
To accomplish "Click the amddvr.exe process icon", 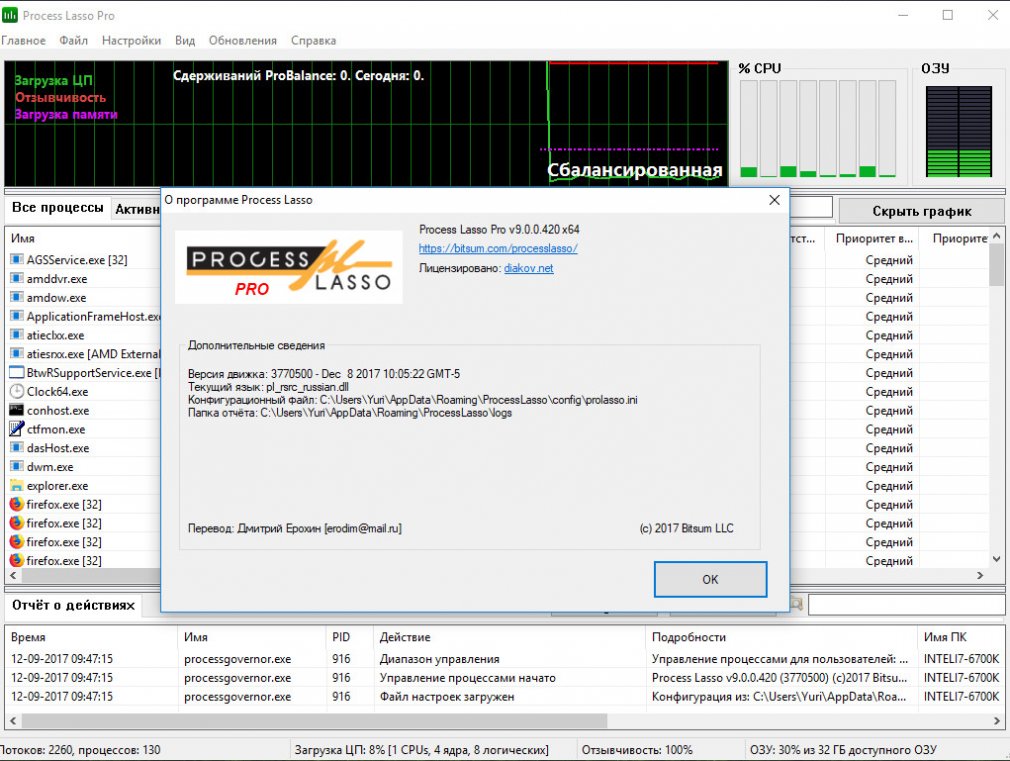I will 17,278.
